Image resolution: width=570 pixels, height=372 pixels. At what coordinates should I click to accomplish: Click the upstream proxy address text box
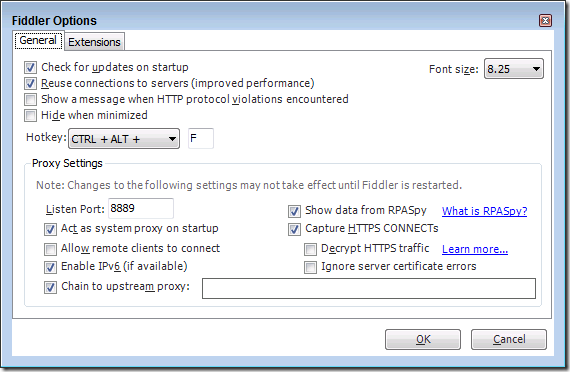[x=369, y=288]
